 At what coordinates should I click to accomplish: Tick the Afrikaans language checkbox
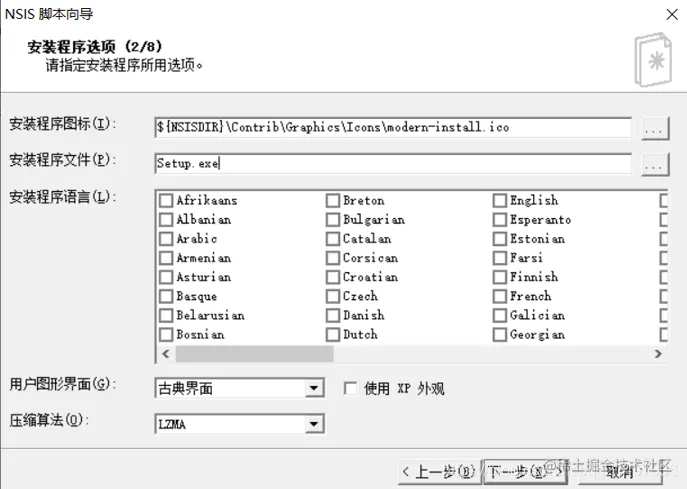[166, 201]
